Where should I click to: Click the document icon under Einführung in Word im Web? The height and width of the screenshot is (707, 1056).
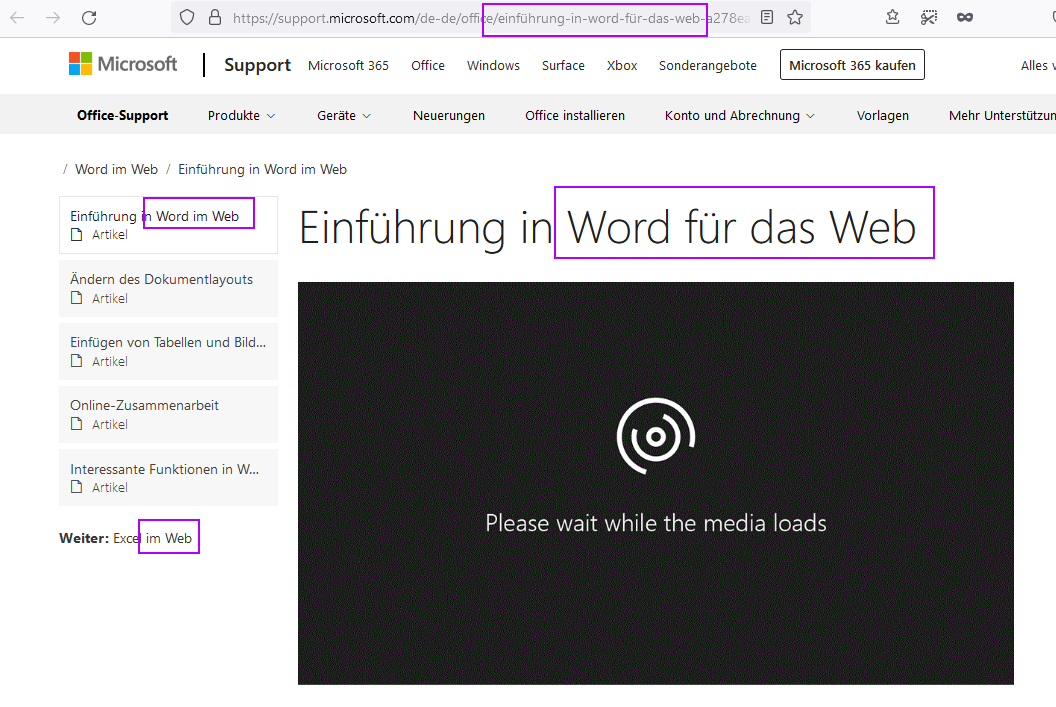point(77,234)
